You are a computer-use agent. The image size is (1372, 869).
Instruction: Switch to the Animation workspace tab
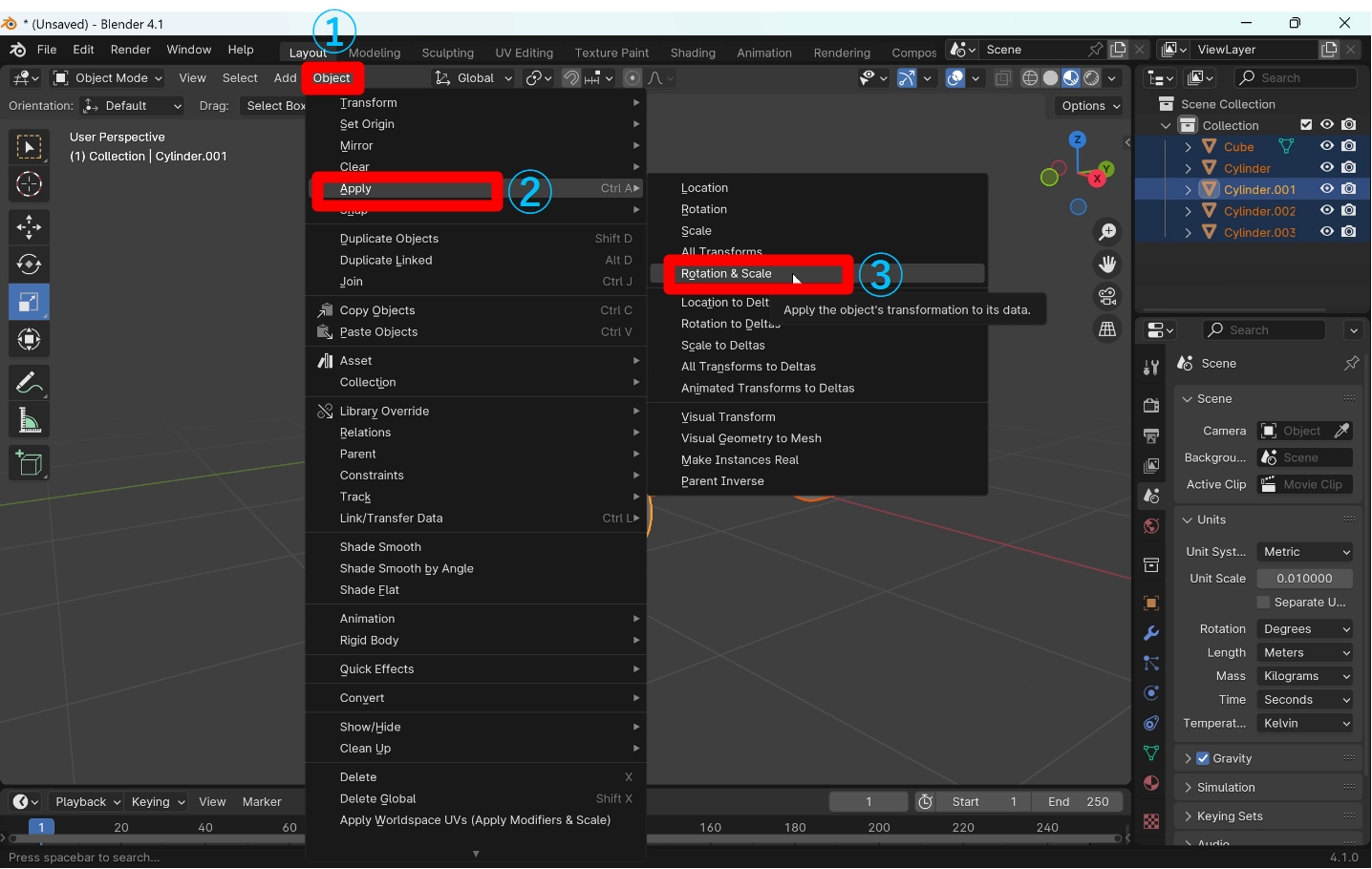click(764, 53)
